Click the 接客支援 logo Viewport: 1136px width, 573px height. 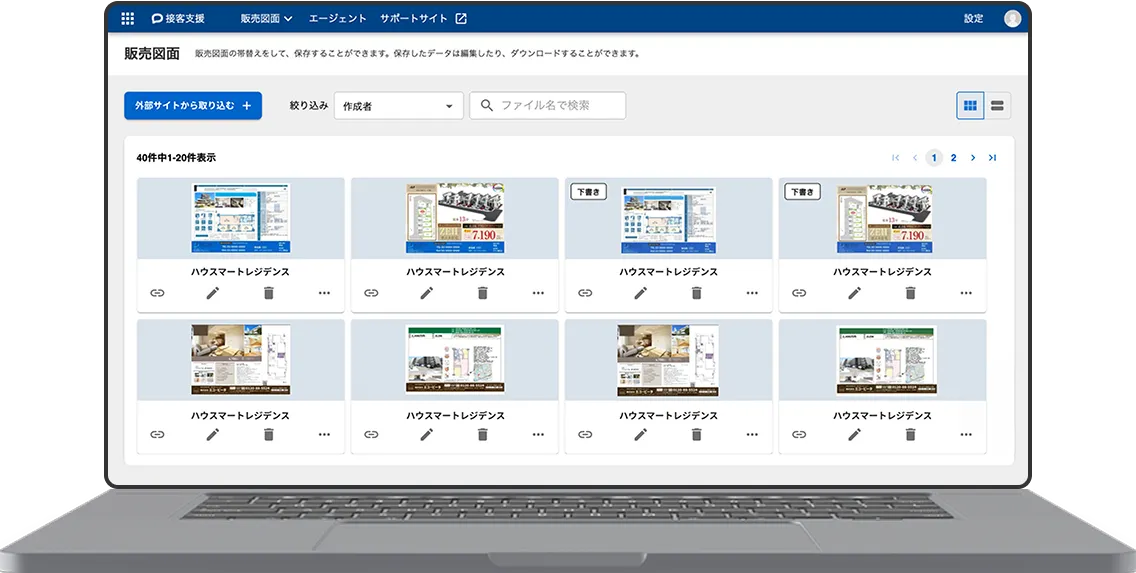[x=178, y=19]
